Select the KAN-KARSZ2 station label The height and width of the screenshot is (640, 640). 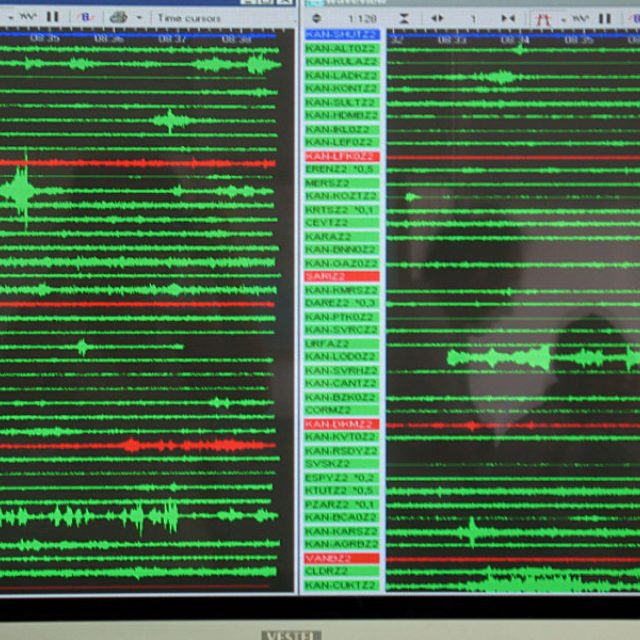pyautogui.click(x=341, y=531)
